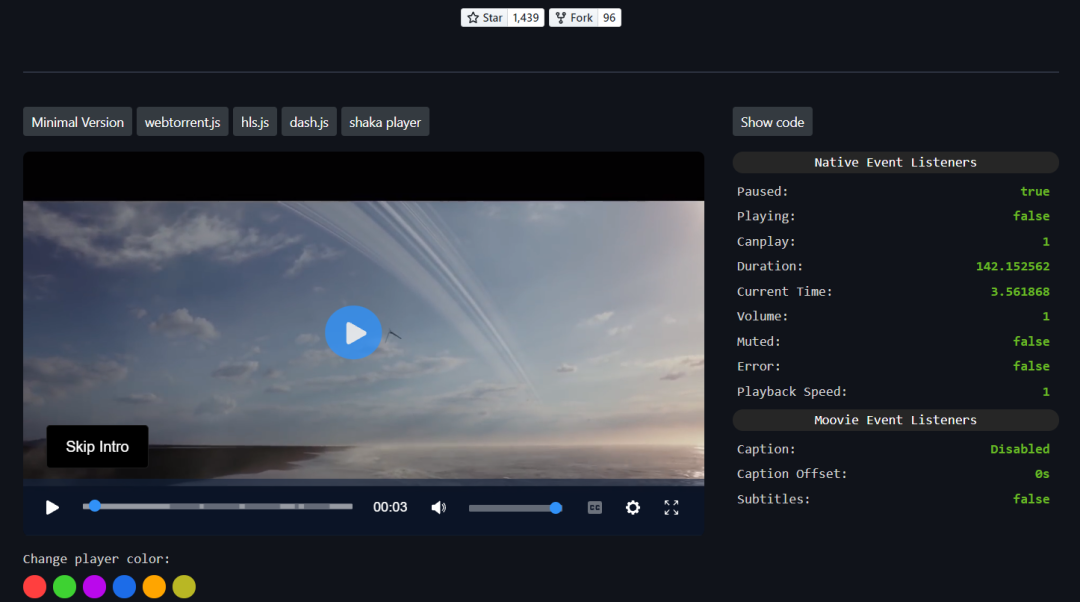Viewport: 1080px width, 602px height.
Task: Choose the green player color
Action: [x=65, y=587]
